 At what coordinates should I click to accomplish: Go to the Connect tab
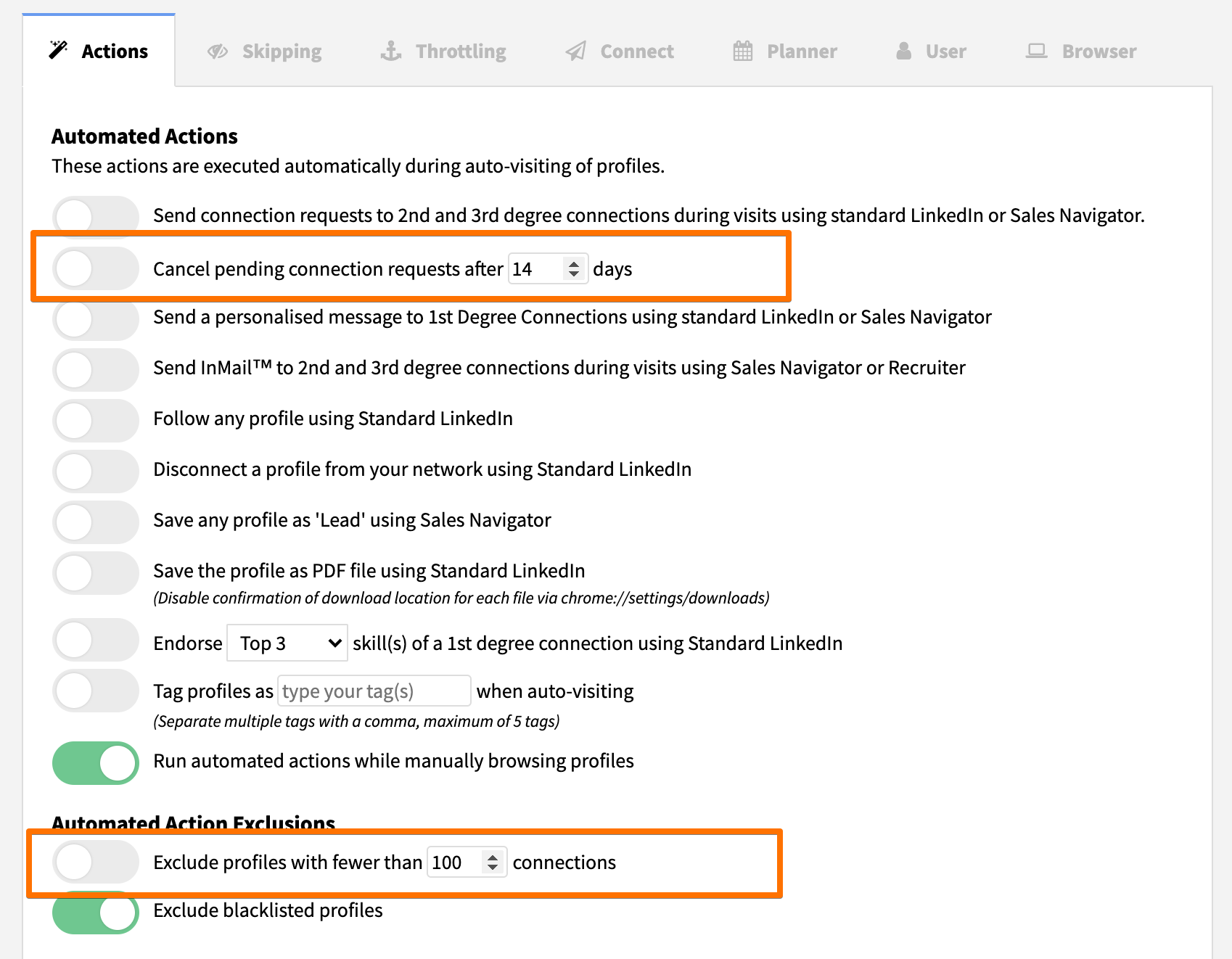pyautogui.click(x=620, y=51)
